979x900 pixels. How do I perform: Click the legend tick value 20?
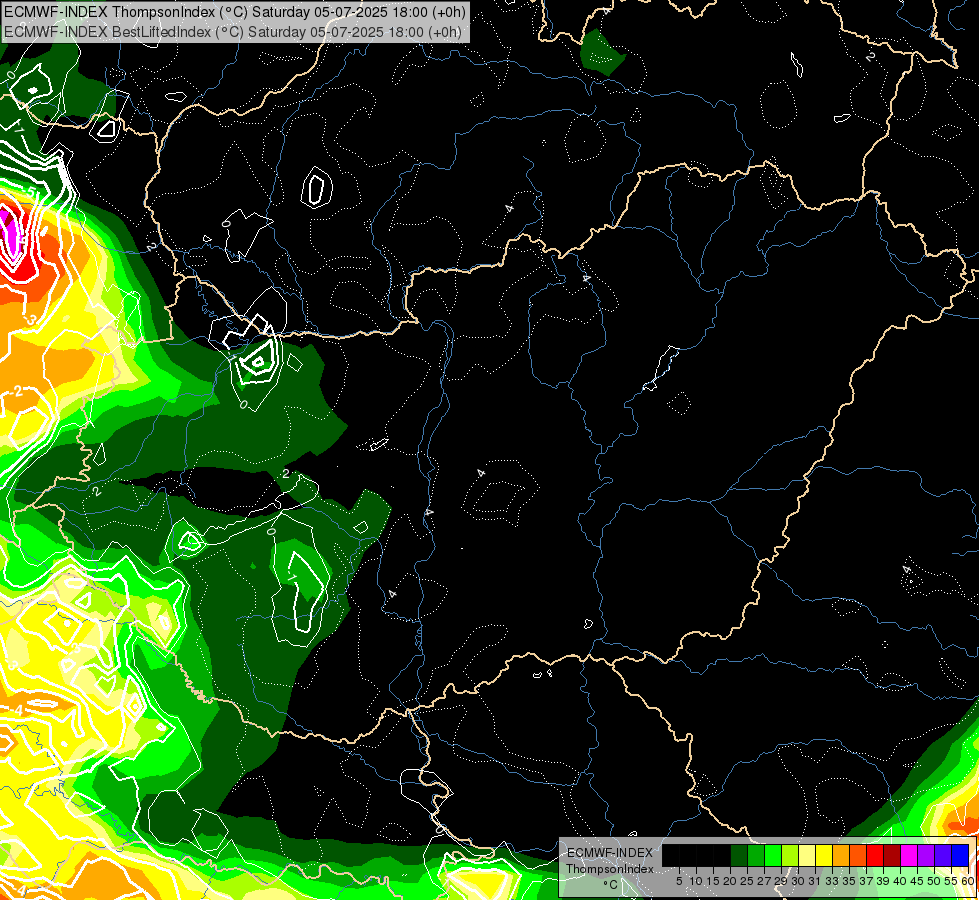(x=730, y=881)
